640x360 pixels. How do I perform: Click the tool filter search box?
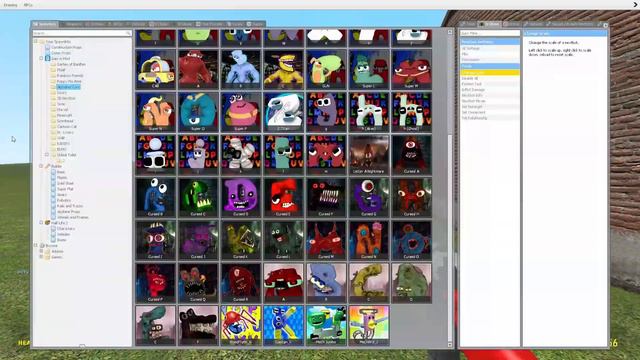(x=490, y=33)
